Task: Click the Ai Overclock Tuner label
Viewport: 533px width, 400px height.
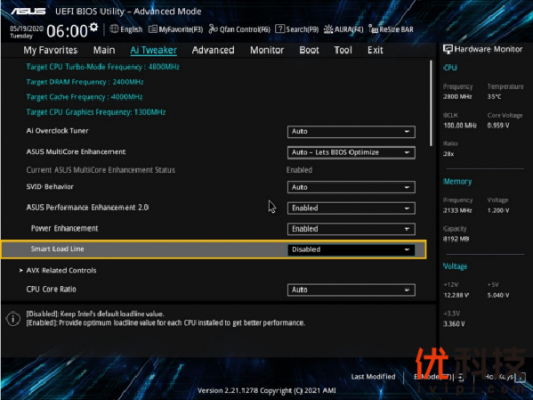Action: (x=57, y=131)
